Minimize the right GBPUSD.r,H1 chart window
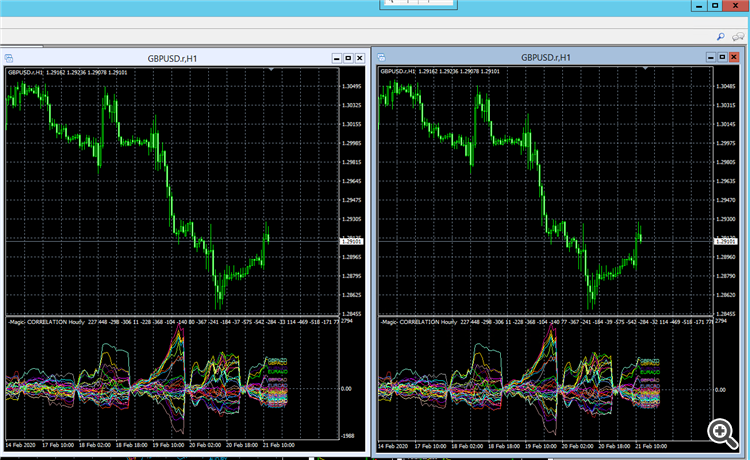750x460 pixels. point(711,57)
